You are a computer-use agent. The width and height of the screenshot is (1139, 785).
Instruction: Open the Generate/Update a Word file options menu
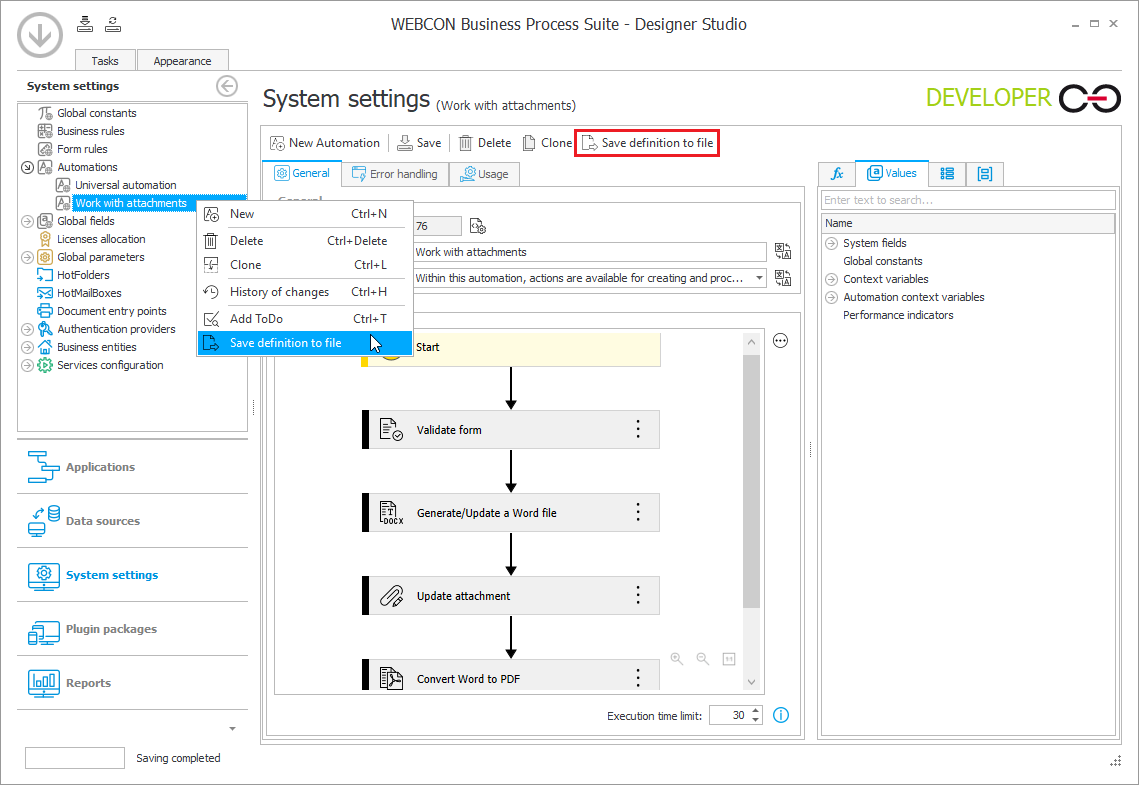click(x=638, y=512)
